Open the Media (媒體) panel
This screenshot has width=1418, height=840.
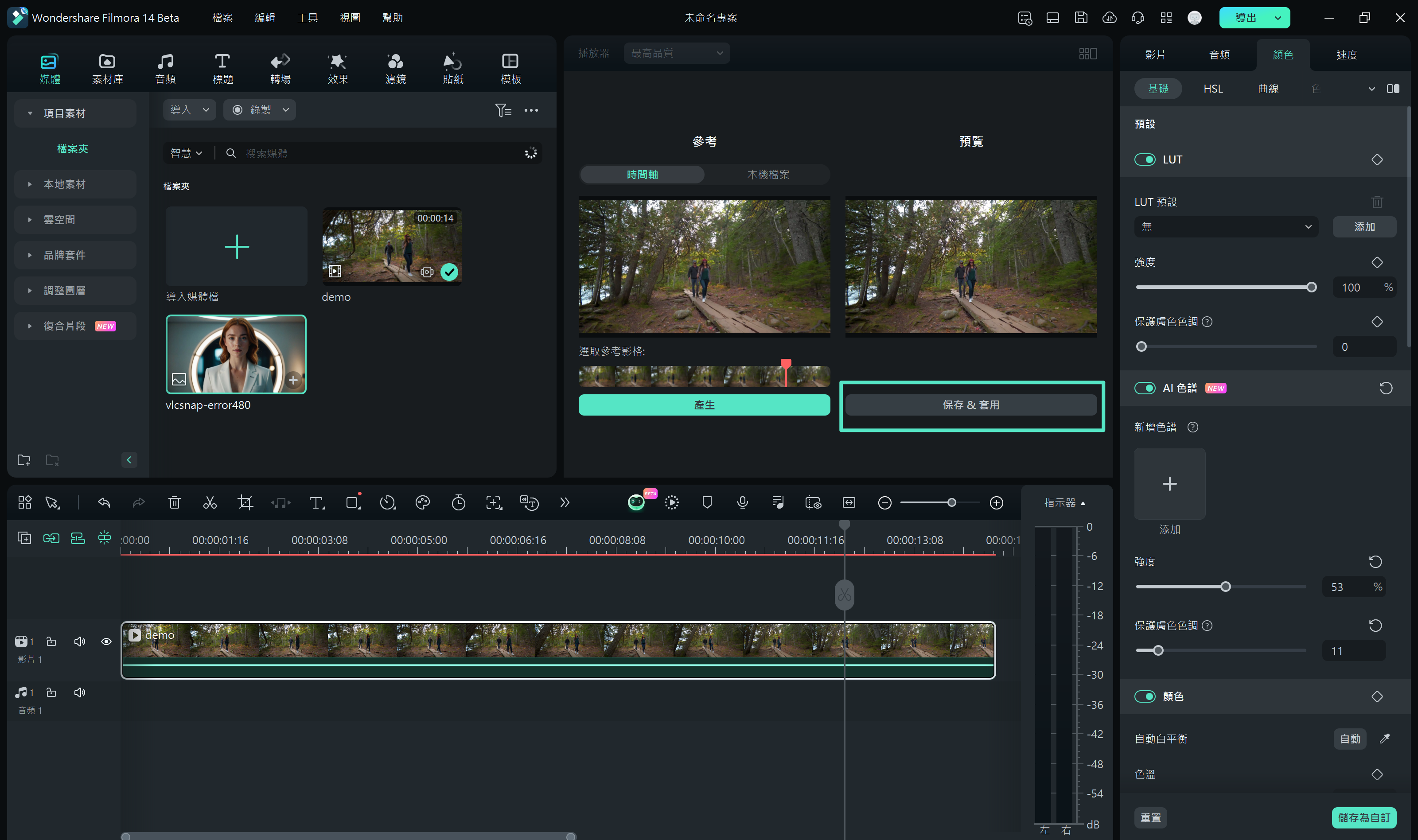(50, 69)
